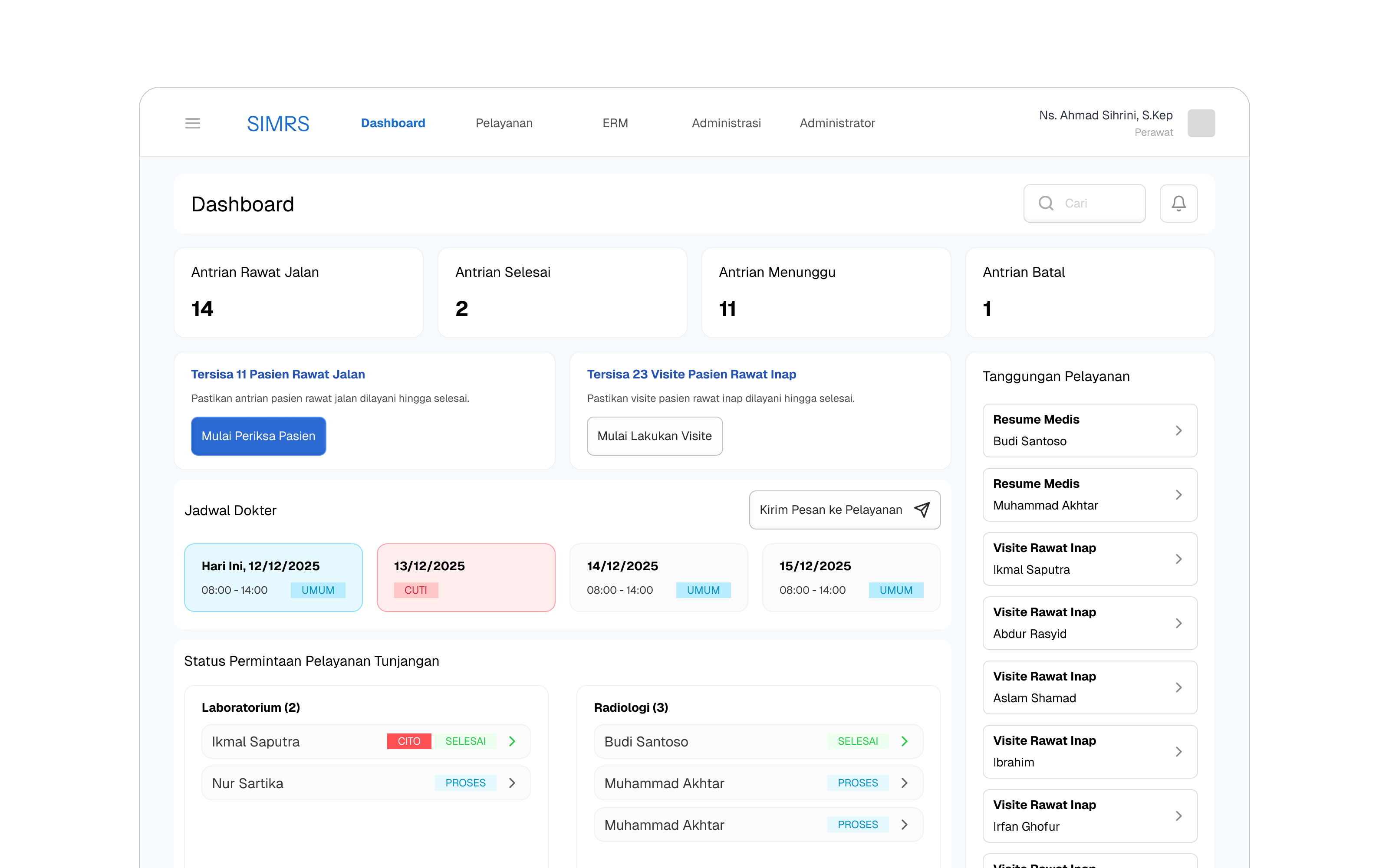This screenshot has height=868, width=1389.
Task: Open the Antrian Rawat Jalan card
Action: point(299,292)
